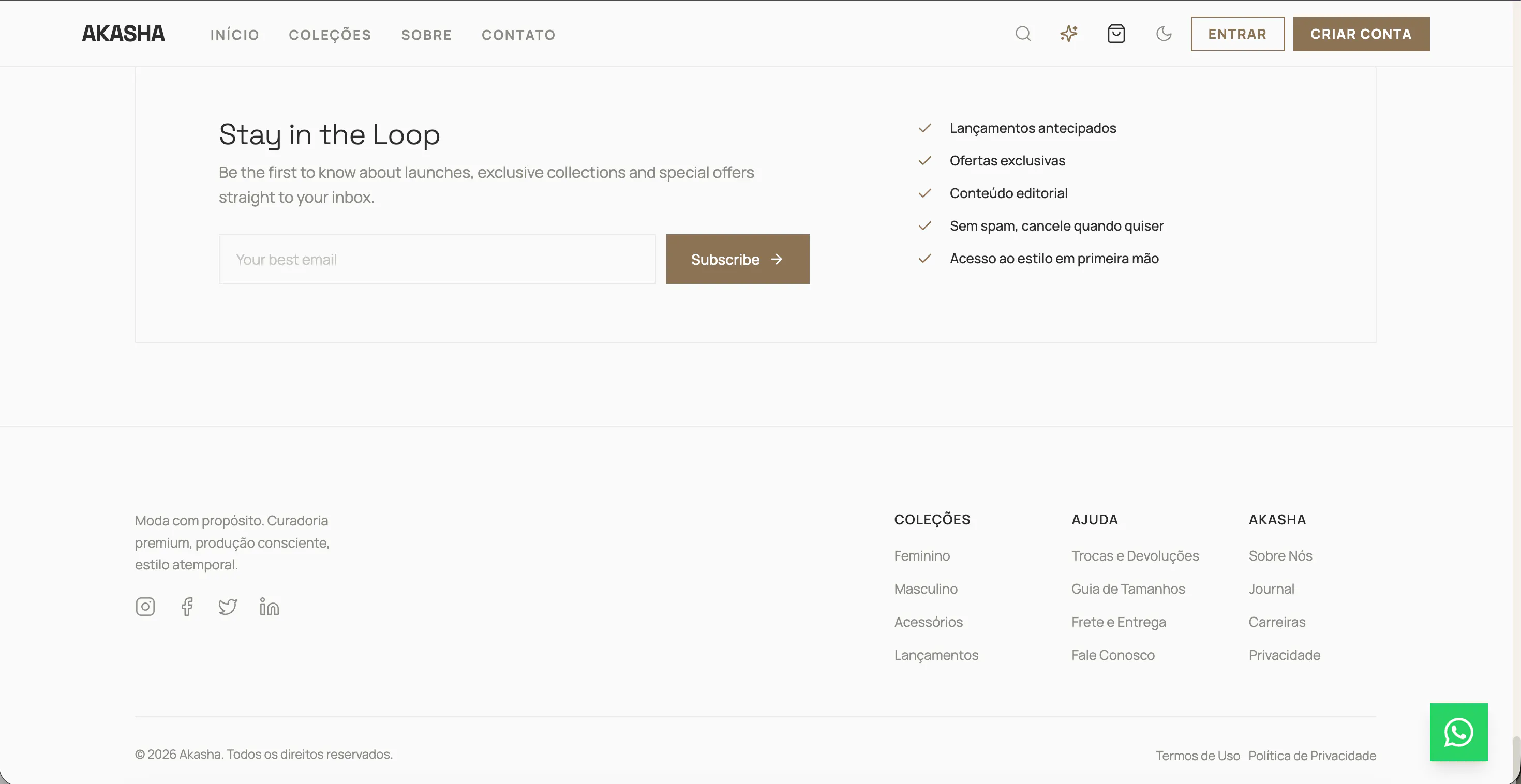Open Política de Privacidade link
The height and width of the screenshot is (784, 1521).
click(1312, 755)
